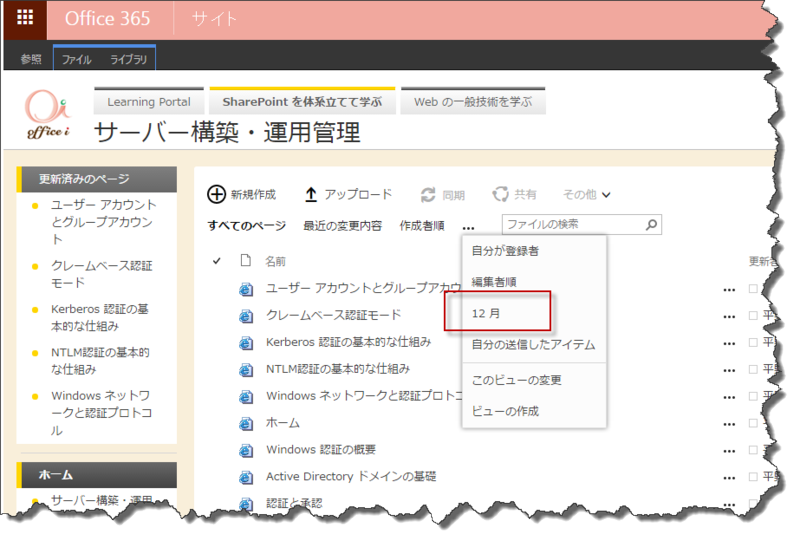Open sidebar link クレームベース認証モード

(102, 274)
